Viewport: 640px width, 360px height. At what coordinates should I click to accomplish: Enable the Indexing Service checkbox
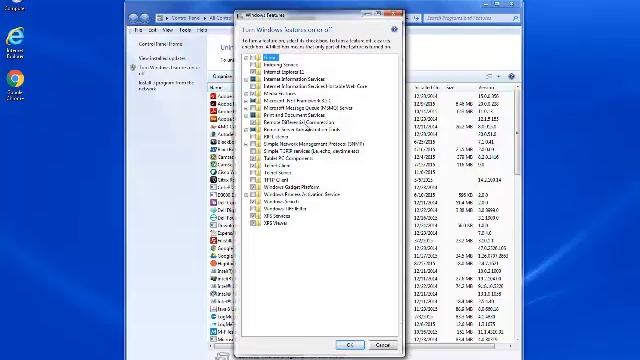[253, 64]
